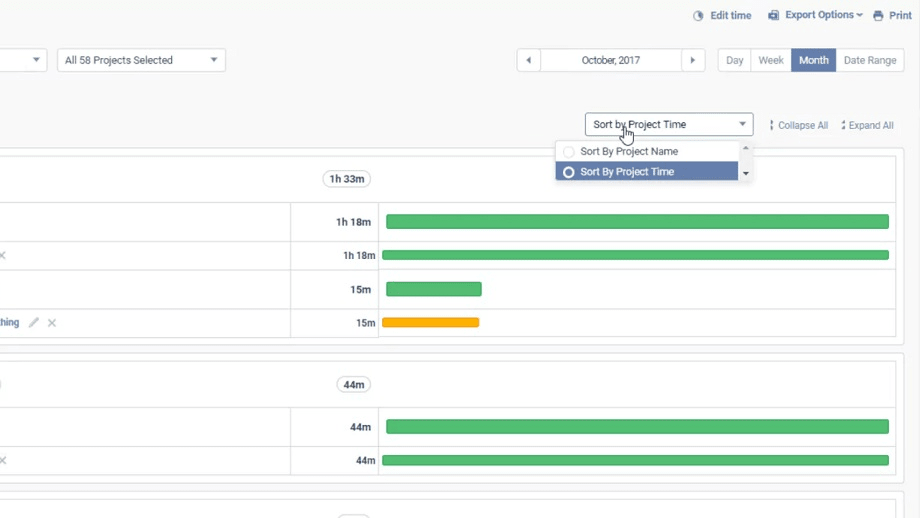
Task: Click sort list scrollbar up arrow
Action: coord(746,148)
